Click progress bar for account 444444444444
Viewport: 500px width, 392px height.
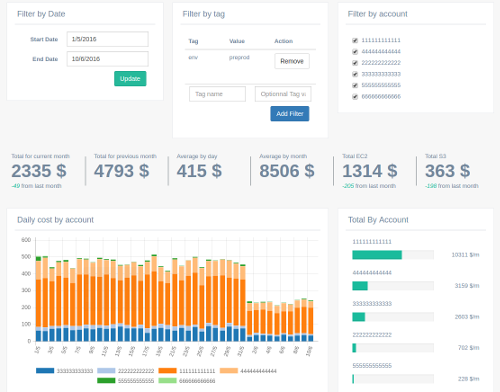tap(393, 286)
